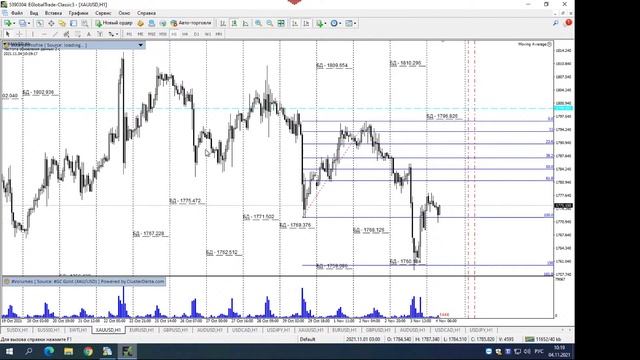Open the $USDX,H1 chart tab

tap(17, 330)
